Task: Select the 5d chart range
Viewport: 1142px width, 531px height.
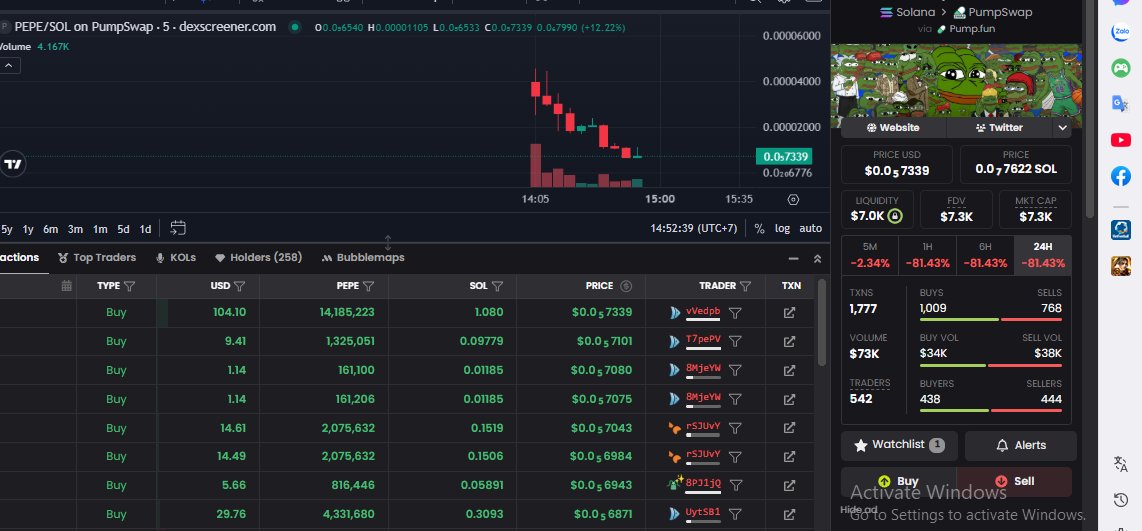Action: point(123,229)
